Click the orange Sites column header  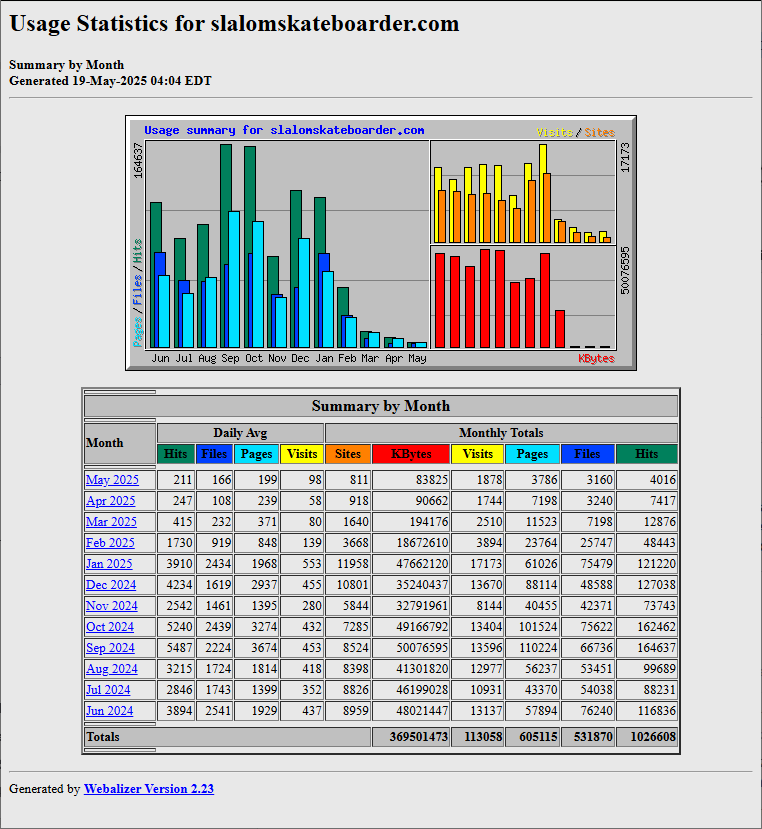point(348,454)
